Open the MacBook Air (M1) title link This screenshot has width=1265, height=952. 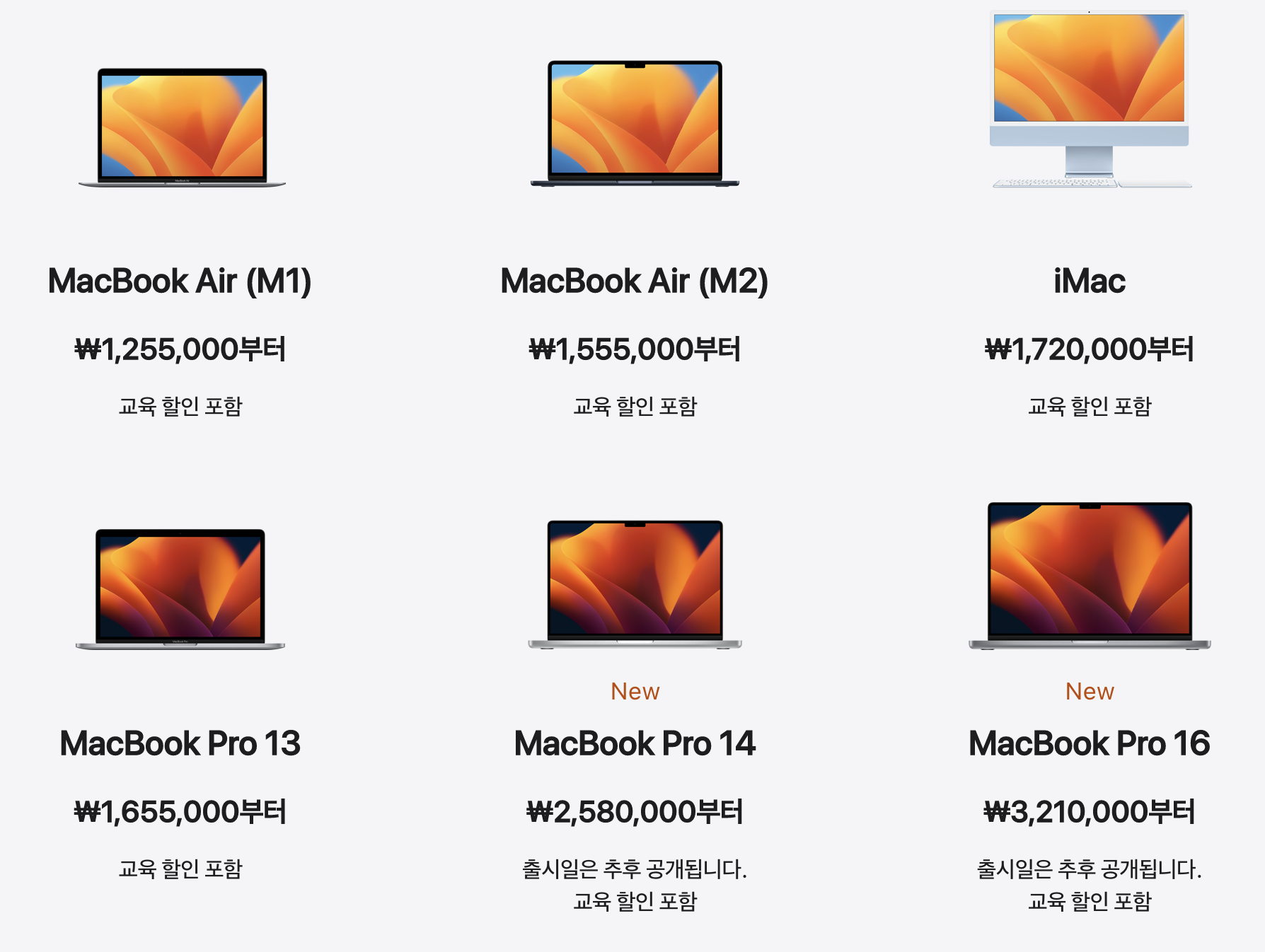pyautogui.click(x=180, y=281)
